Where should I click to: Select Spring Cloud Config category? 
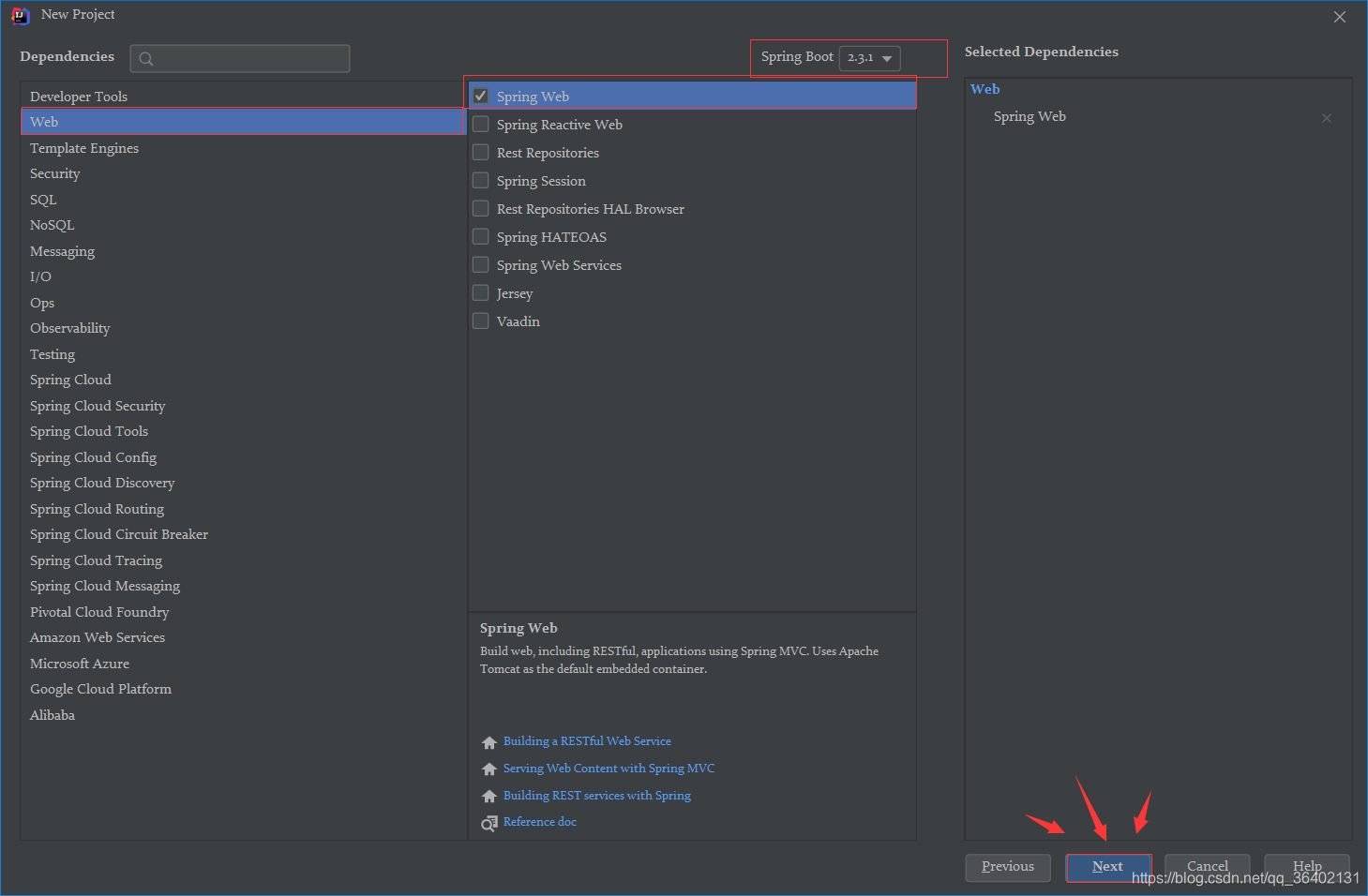[x=243, y=457]
